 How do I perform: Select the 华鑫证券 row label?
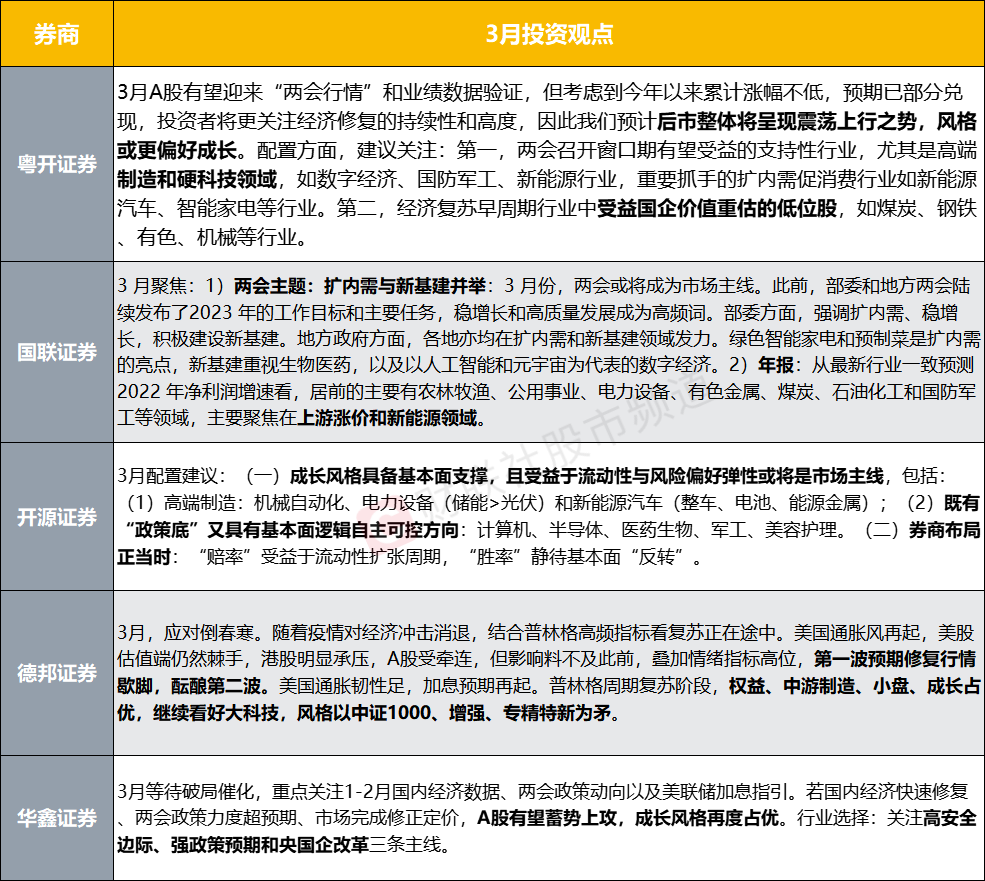[x=57, y=818]
